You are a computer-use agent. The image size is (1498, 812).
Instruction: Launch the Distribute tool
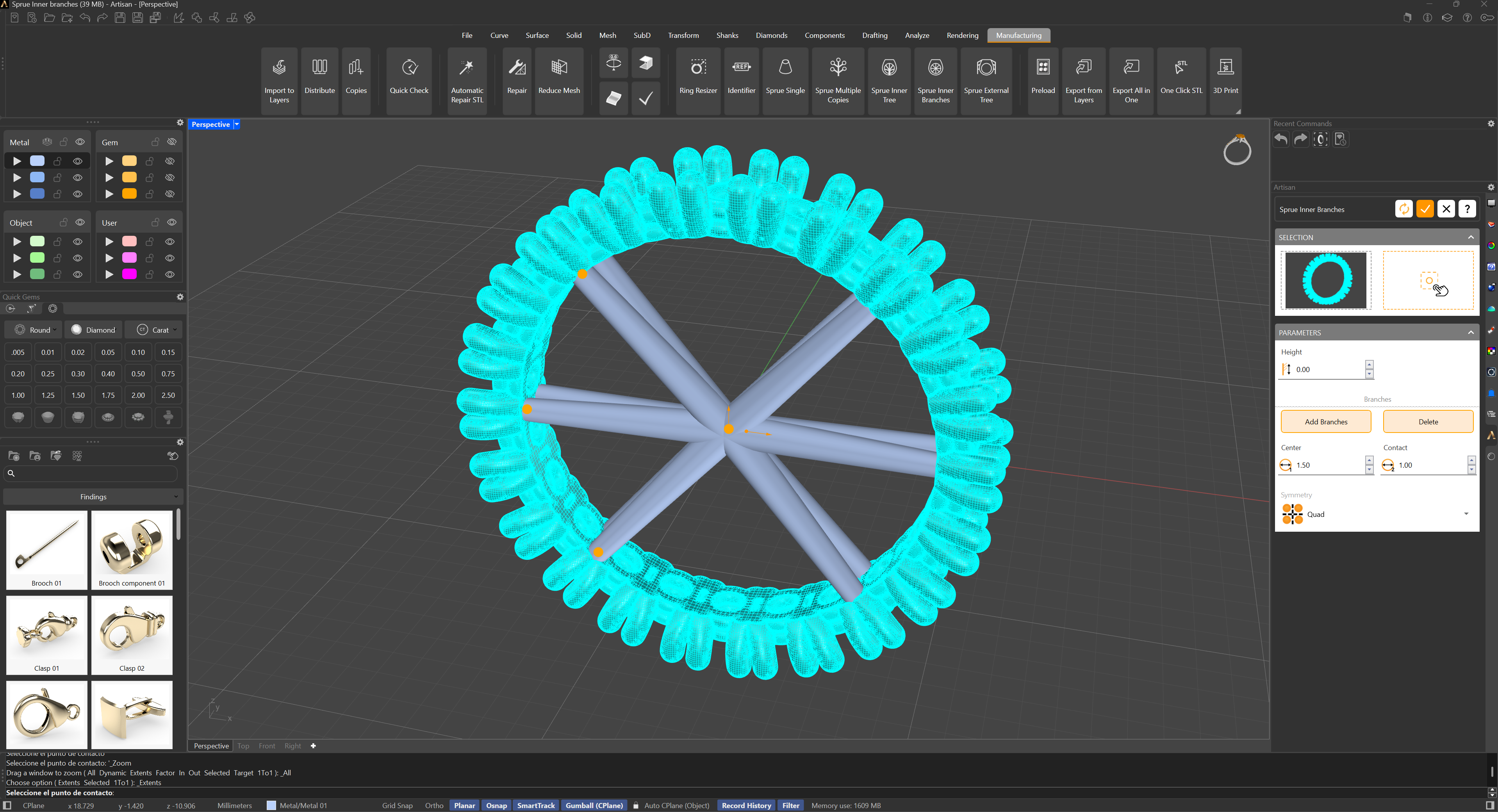tap(319, 81)
